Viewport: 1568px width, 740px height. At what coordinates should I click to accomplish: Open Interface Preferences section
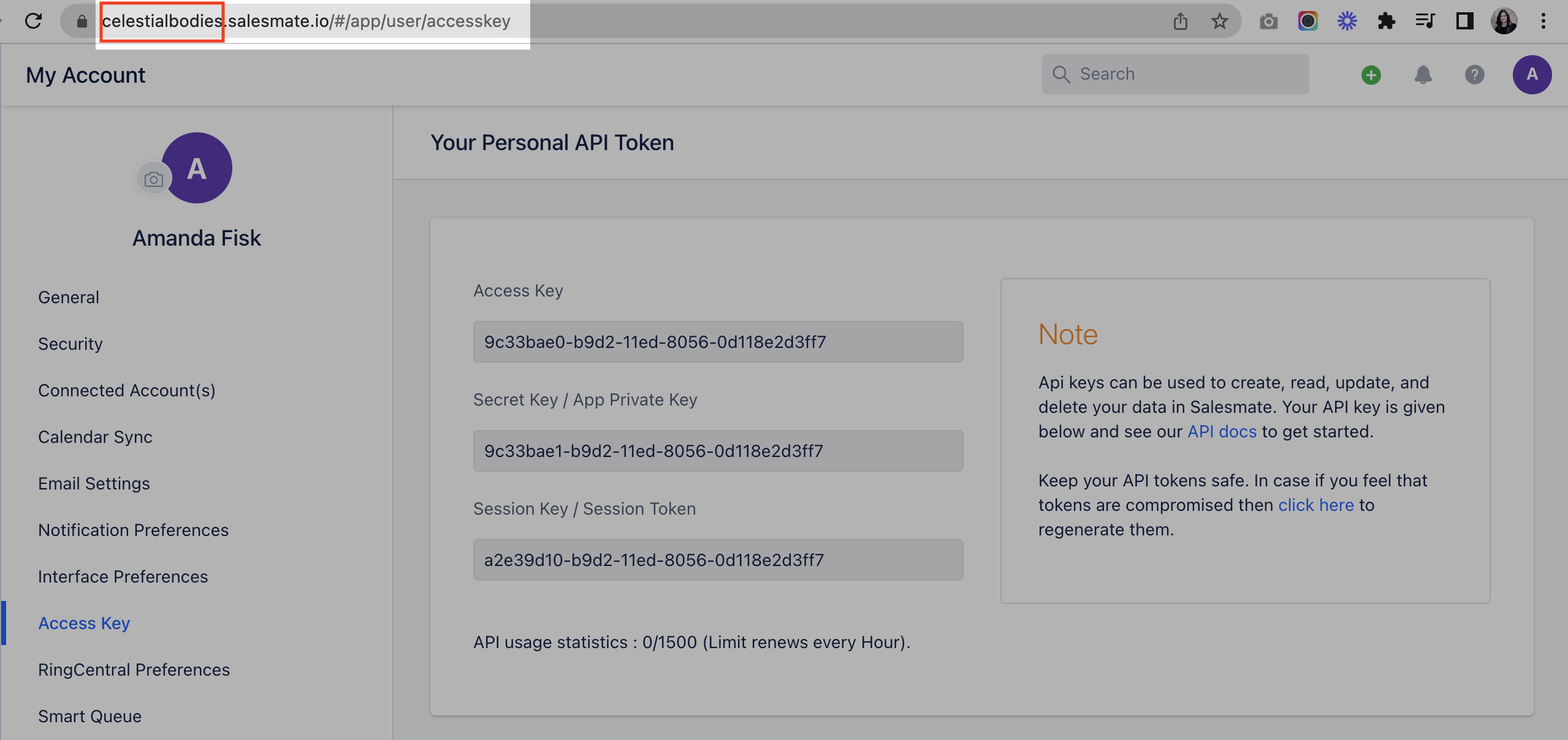pyautogui.click(x=123, y=576)
